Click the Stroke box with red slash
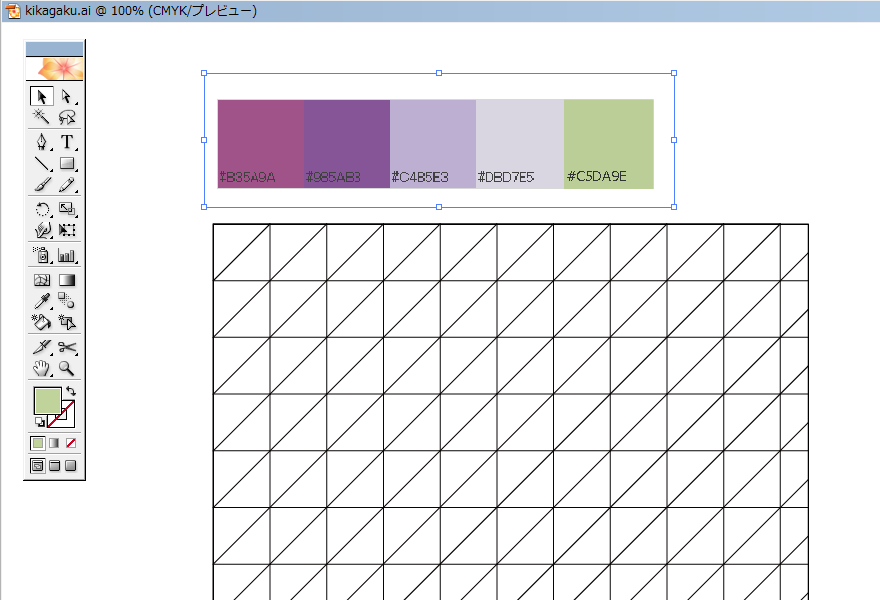 coord(66,420)
